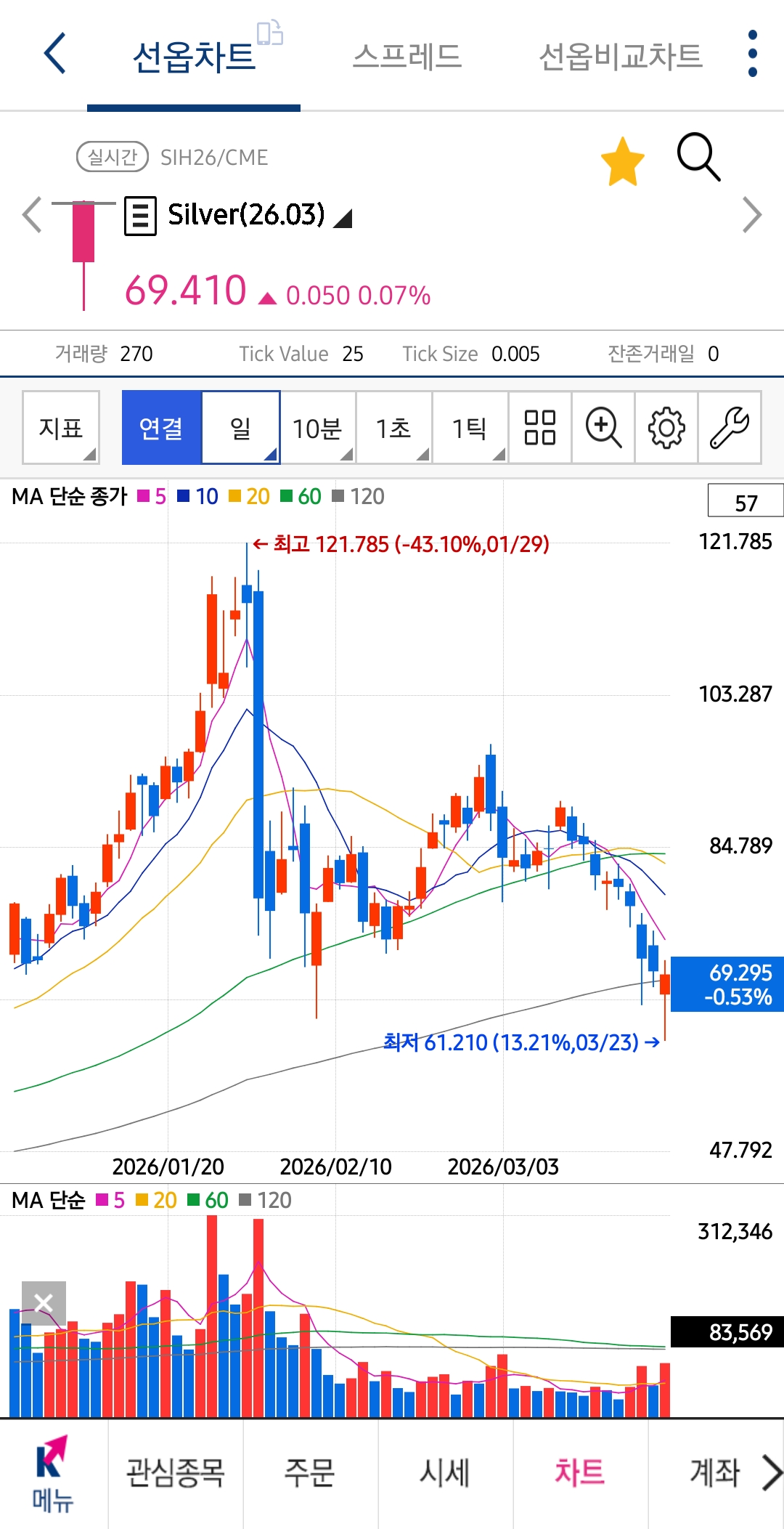Tap the 2026/01/20 date label
Viewport: 784px width, 1529px height.
click(x=168, y=1167)
